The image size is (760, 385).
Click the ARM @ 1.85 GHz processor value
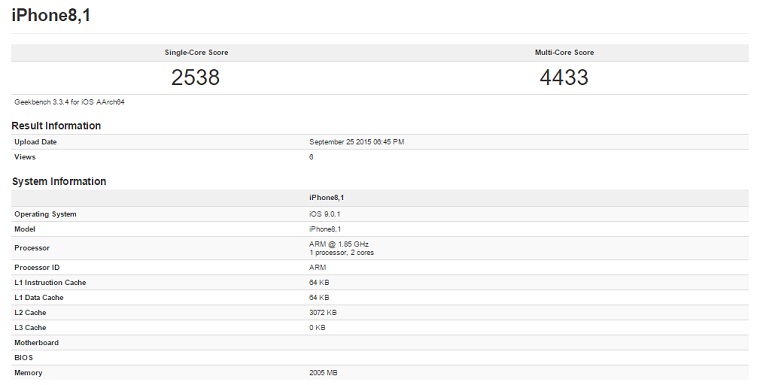pyautogui.click(x=339, y=244)
